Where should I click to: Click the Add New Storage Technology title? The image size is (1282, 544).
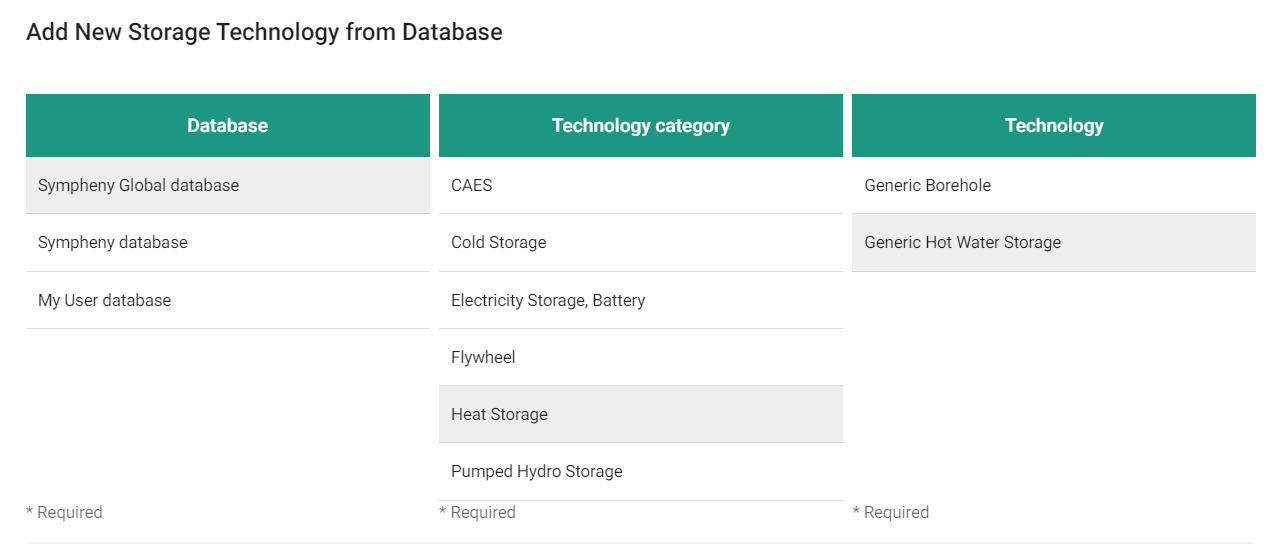[264, 32]
